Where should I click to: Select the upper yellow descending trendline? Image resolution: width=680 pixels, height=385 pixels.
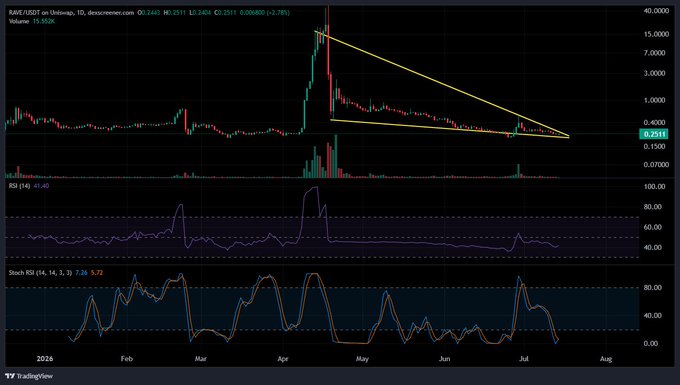442,84
